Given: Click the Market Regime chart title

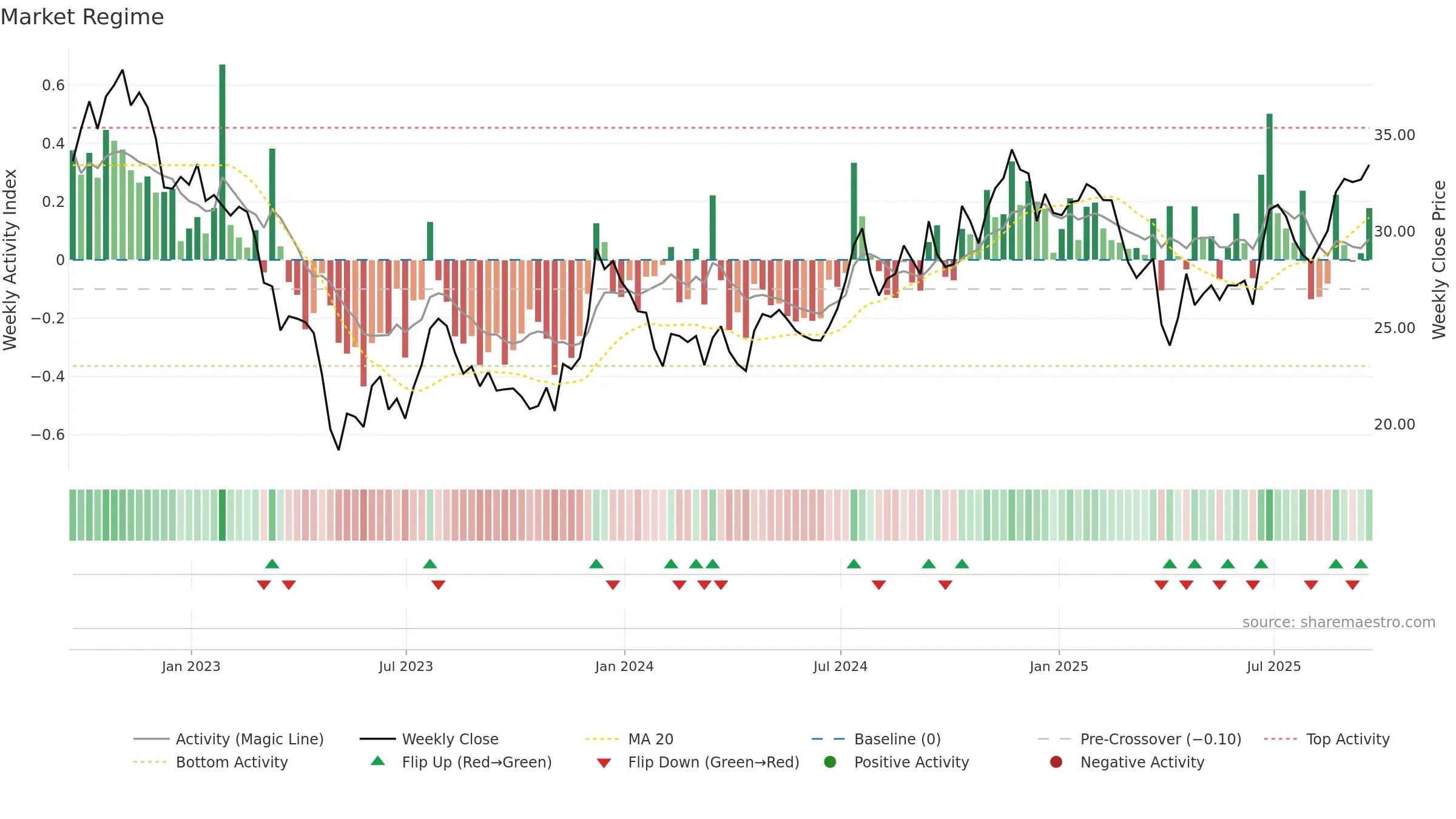Looking at the screenshot, I should tap(82, 17).
